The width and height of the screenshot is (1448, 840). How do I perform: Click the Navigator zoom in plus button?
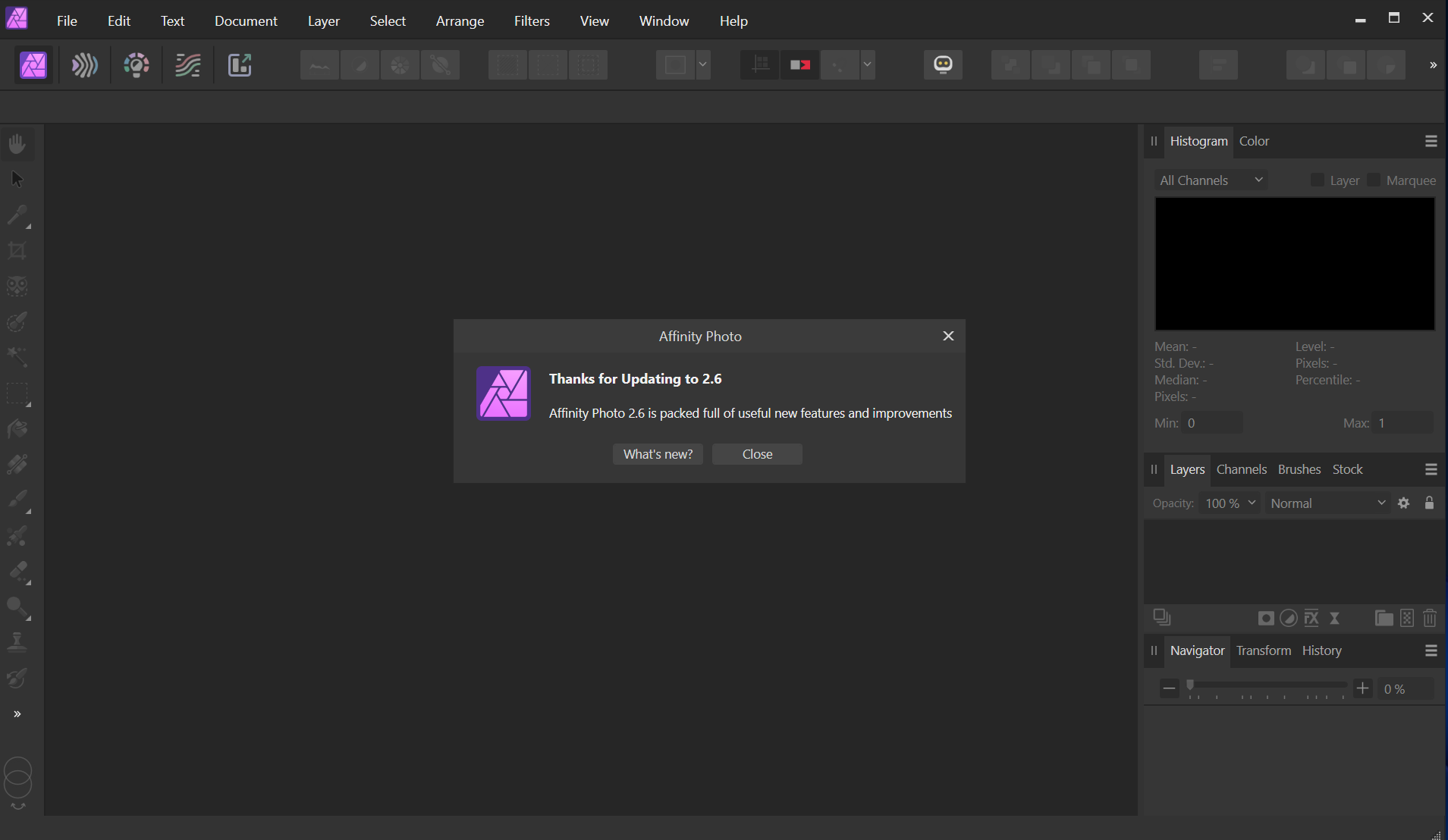(1363, 689)
